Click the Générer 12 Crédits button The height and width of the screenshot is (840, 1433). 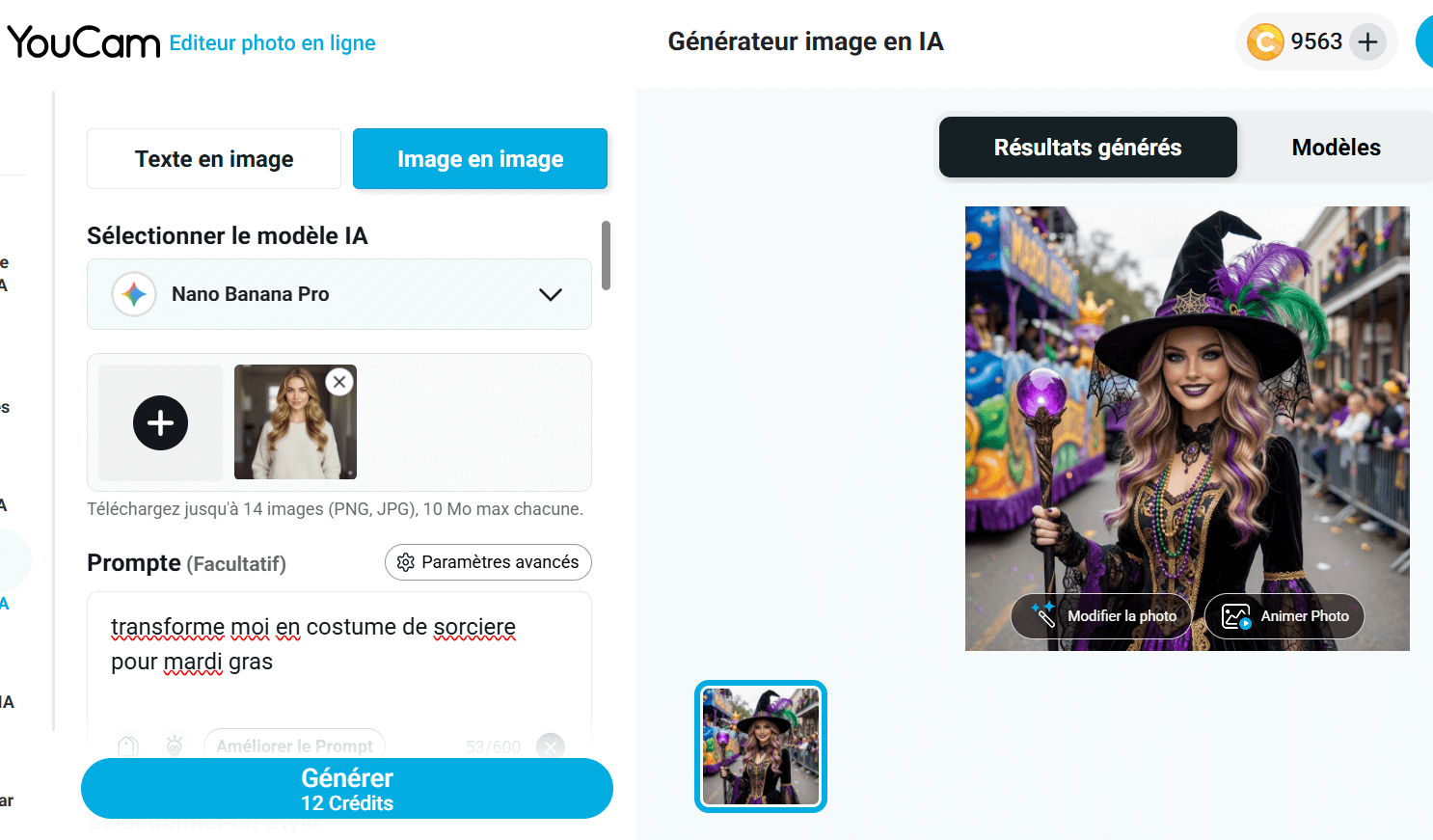pyautogui.click(x=347, y=789)
